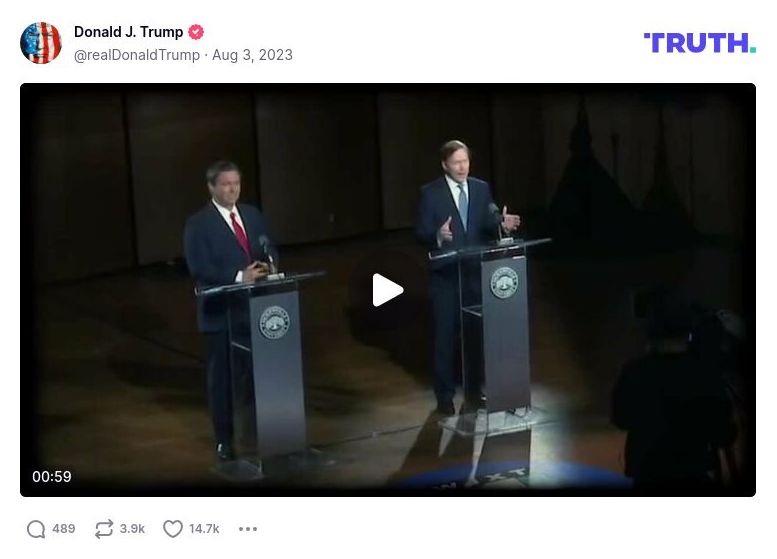Viewport: 777px width, 559px height.
Task: Play the video with the center play button
Action: coord(388,290)
